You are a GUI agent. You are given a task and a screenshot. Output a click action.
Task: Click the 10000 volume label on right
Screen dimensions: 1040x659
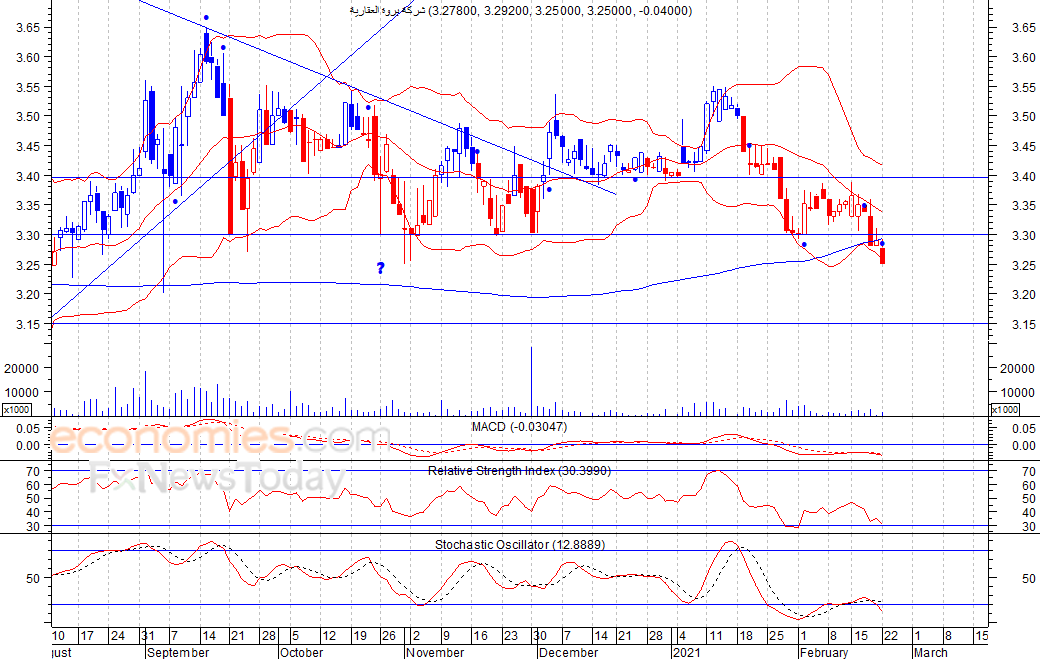[1017, 392]
